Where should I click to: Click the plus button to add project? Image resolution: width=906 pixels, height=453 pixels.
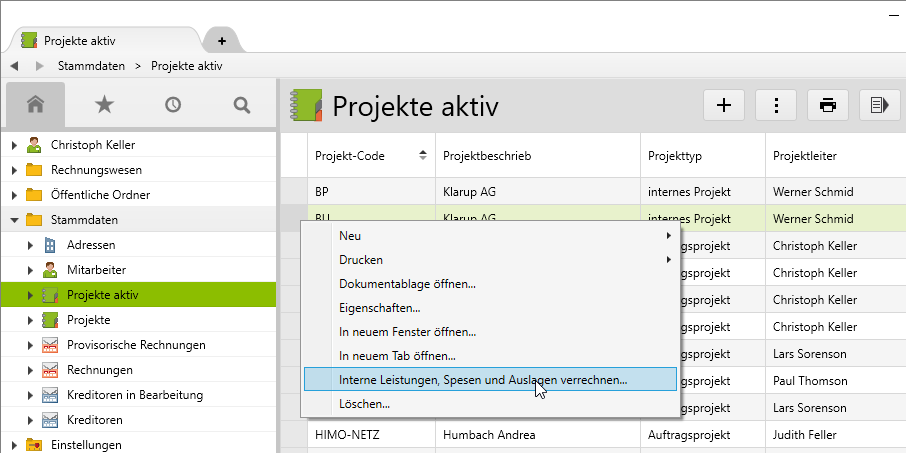click(x=724, y=105)
